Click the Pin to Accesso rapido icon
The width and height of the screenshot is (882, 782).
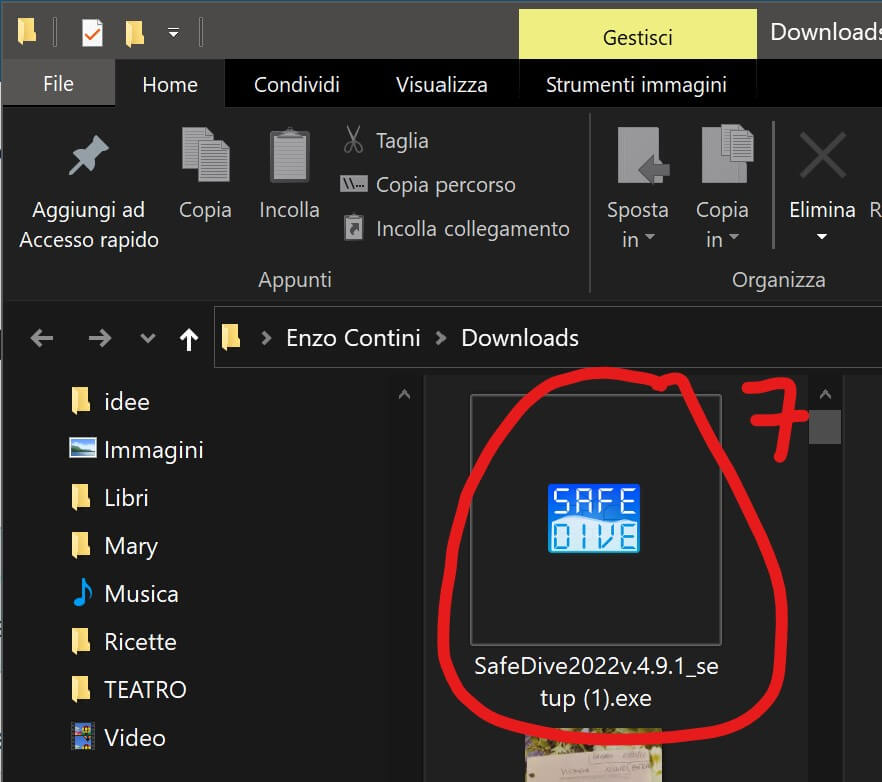click(87, 157)
